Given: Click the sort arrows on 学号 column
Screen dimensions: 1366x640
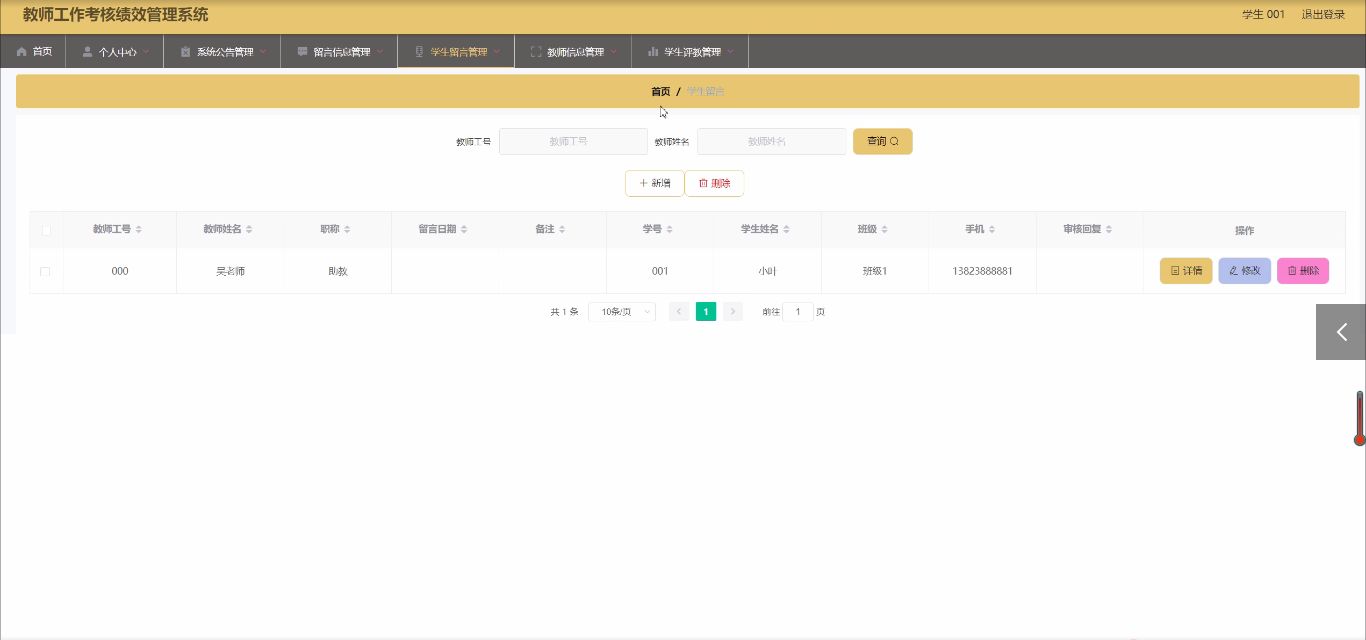Looking at the screenshot, I should click(669, 230).
